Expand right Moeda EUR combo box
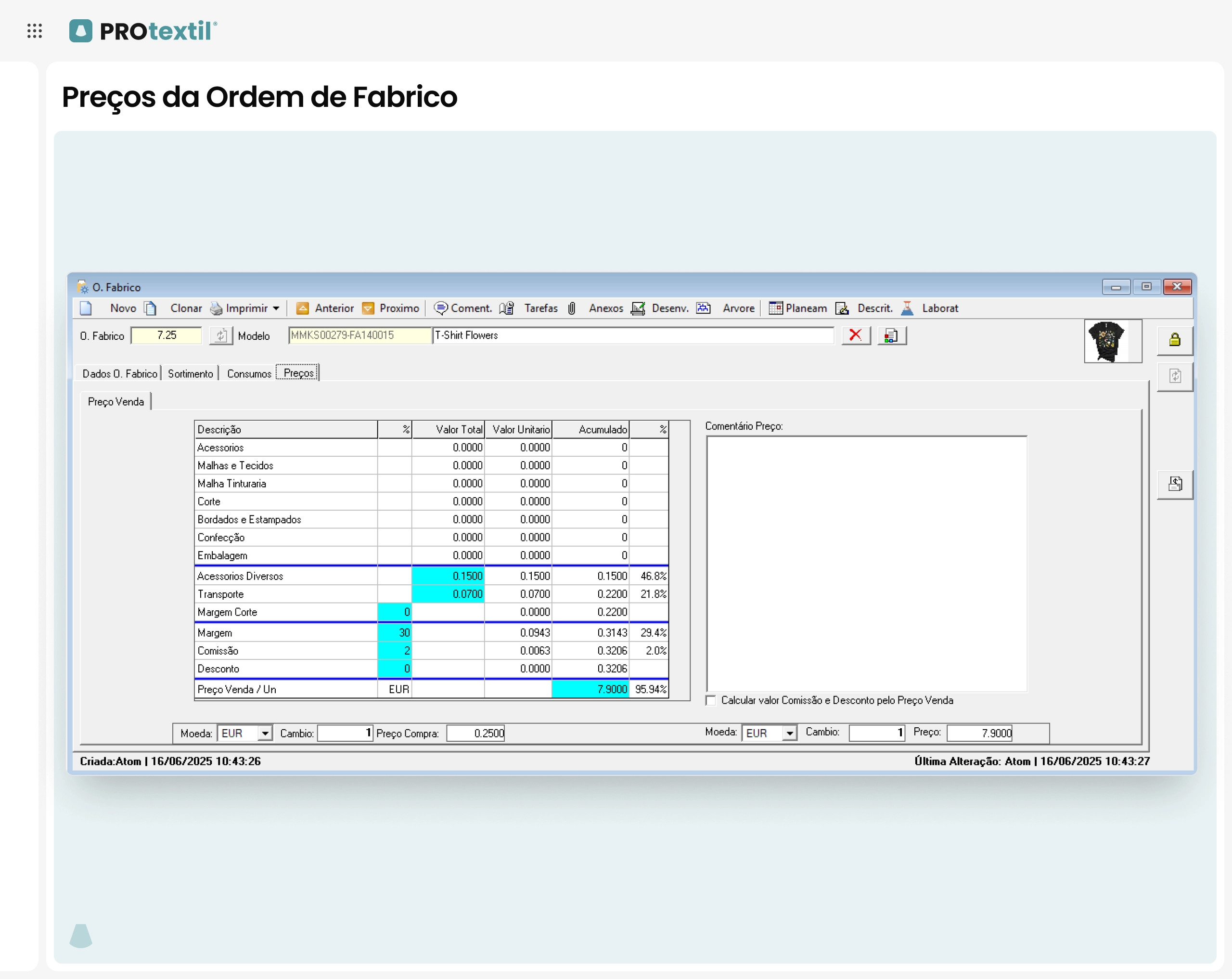 (x=790, y=733)
